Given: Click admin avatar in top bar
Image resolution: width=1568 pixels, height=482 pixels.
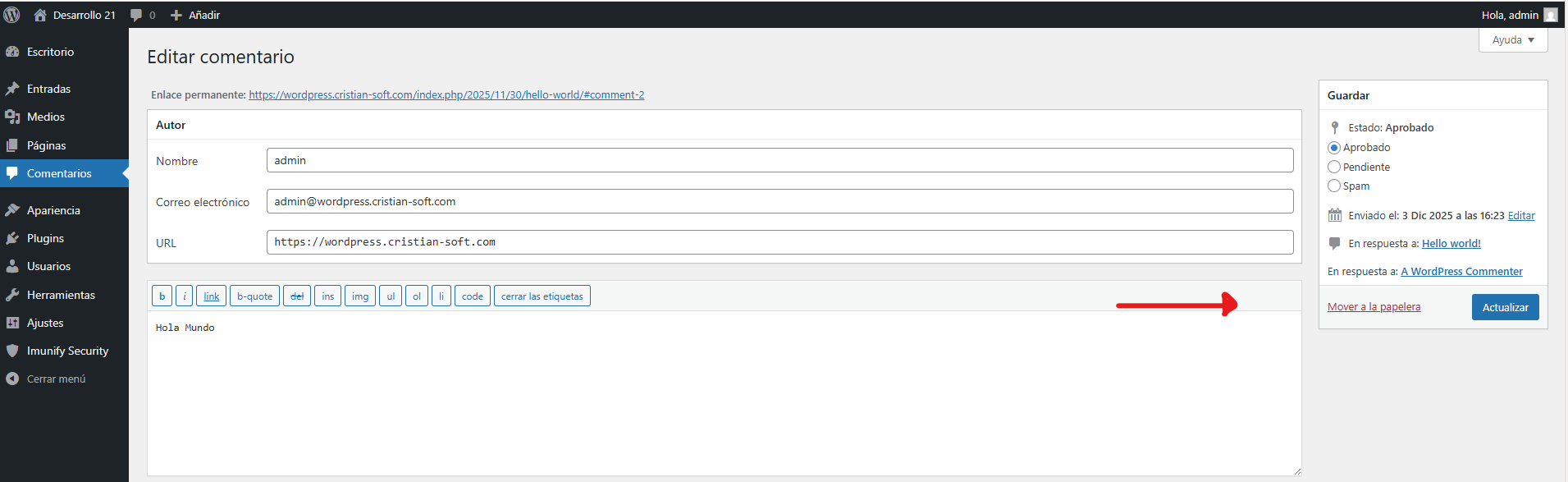Looking at the screenshot, I should [1550, 15].
